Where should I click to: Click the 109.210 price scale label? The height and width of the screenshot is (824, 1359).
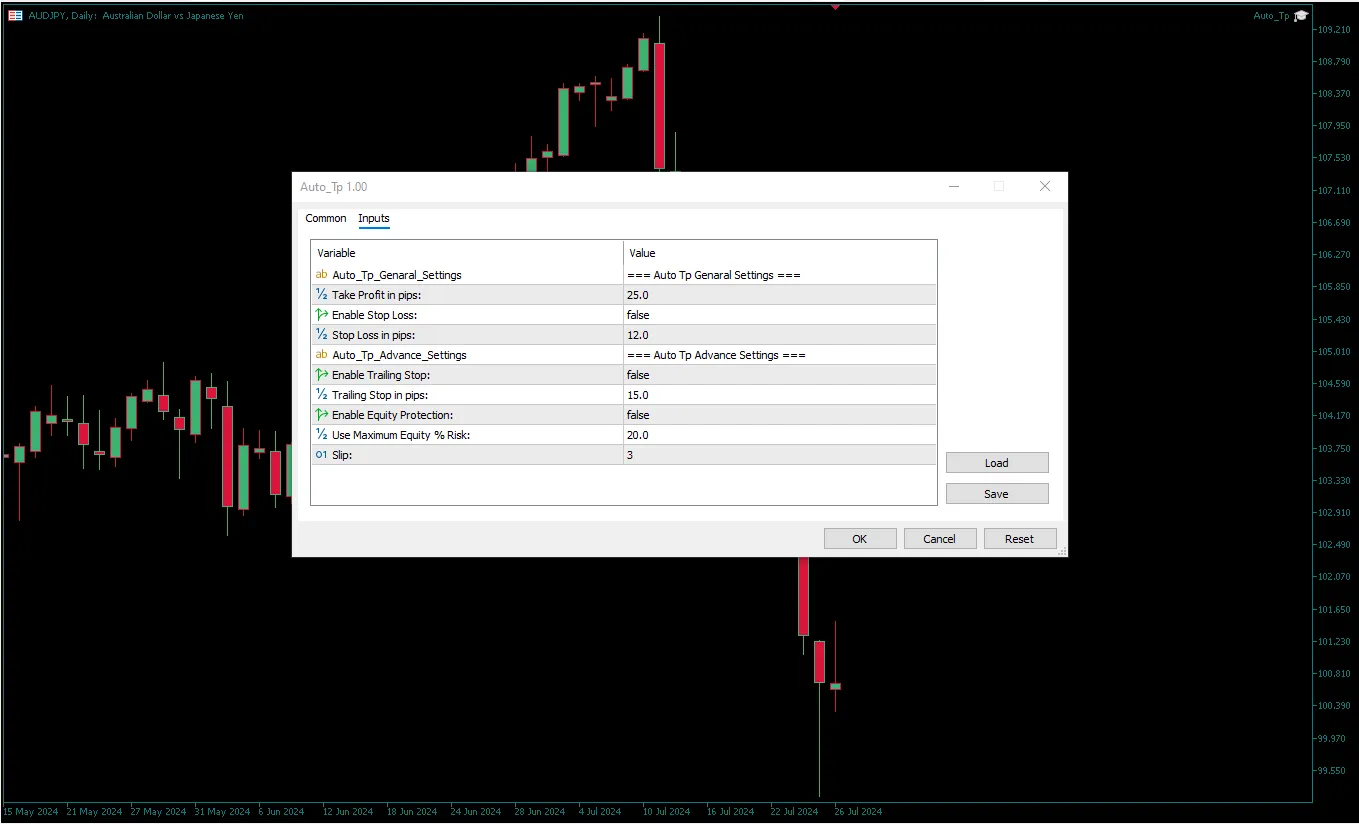point(1334,30)
